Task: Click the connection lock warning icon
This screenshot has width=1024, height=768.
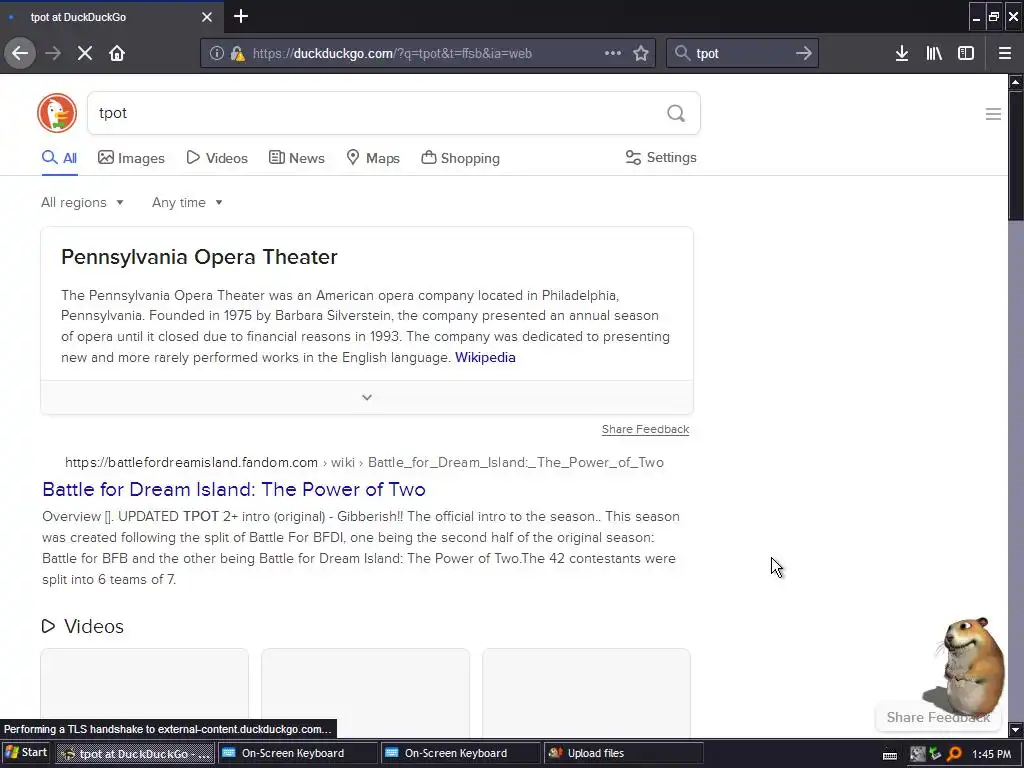Action: pos(238,54)
